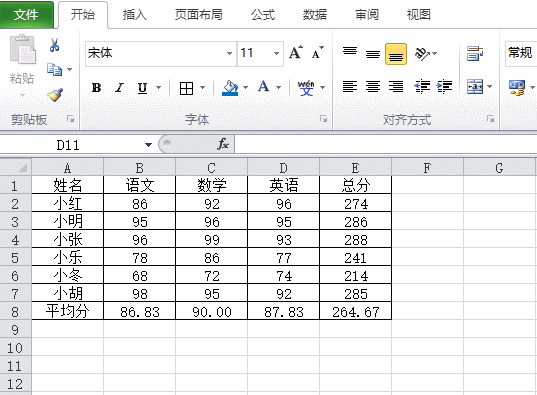Viewport: 537px width, 395px height.
Task: Open number format dropdown 常规
Action: pyautogui.click(x=521, y=53)
